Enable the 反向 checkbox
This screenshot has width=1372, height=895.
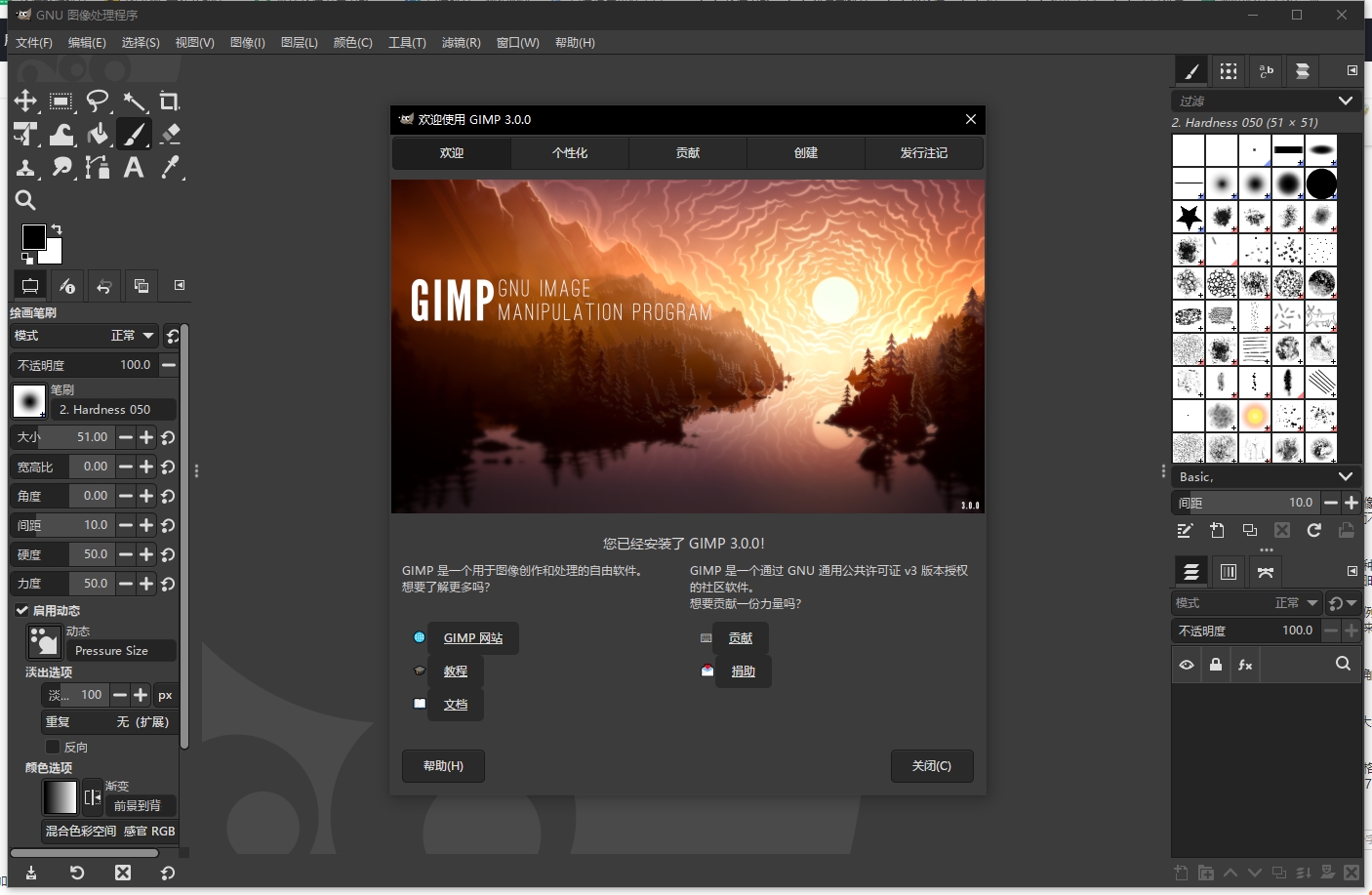point(53,747)
